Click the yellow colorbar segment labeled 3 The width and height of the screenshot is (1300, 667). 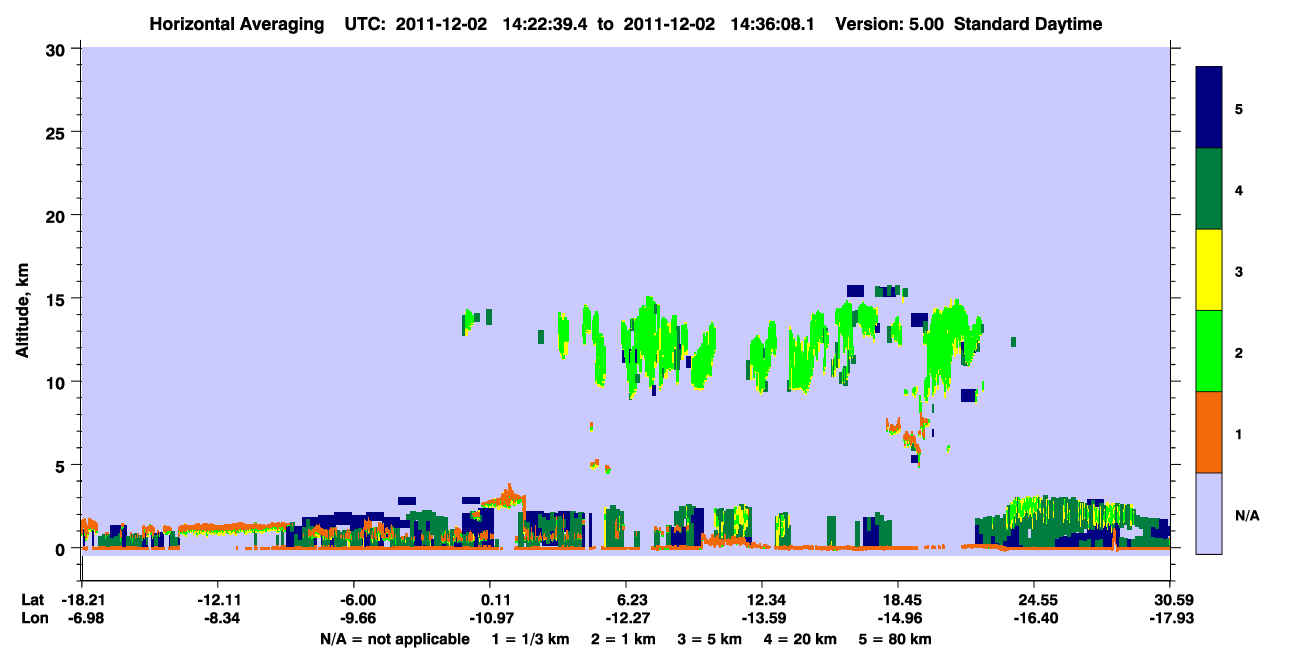(1209, 270)
